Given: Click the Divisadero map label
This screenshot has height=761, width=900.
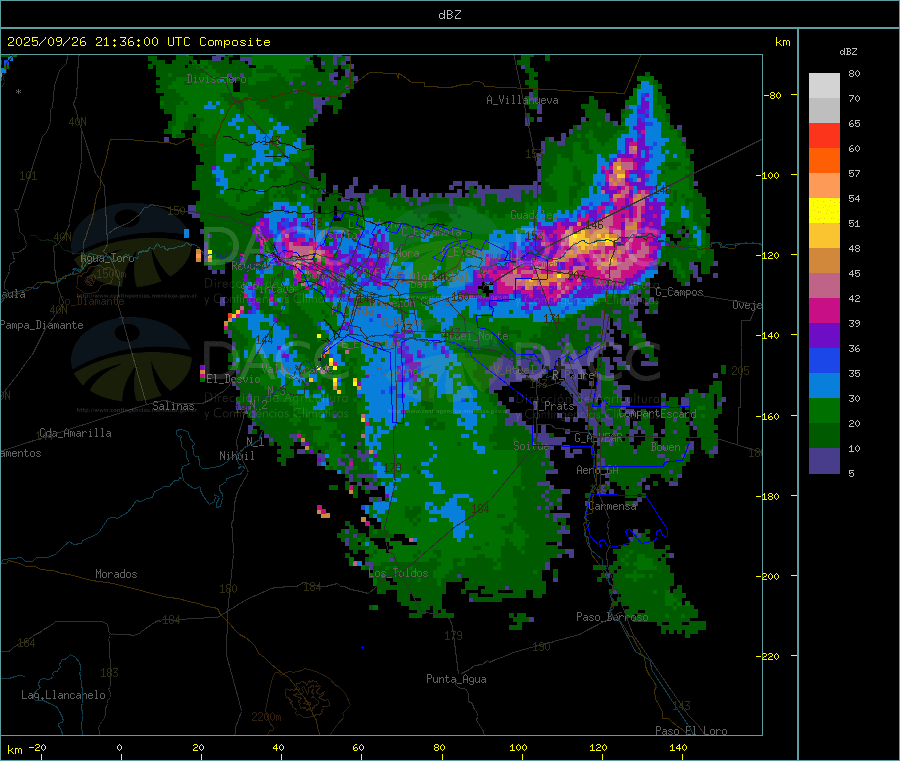Looking at the screenshot, I should (216, 79).
